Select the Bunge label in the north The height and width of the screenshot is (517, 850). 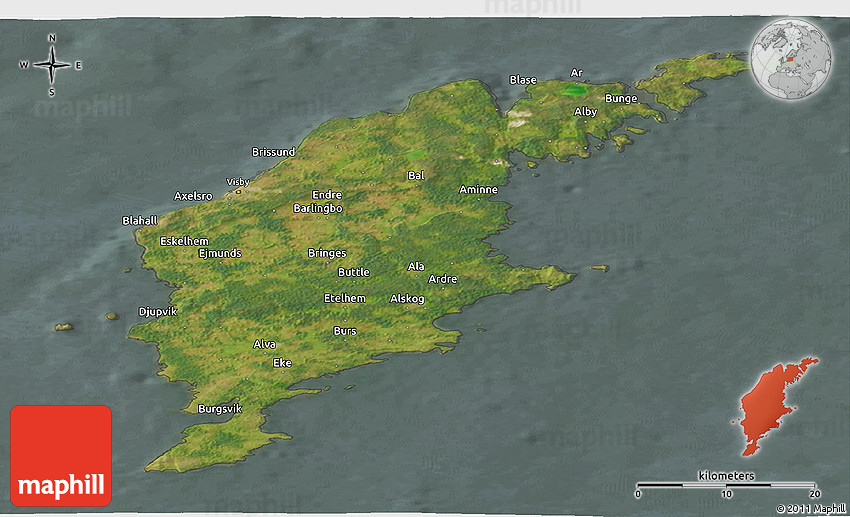point(620,99)
